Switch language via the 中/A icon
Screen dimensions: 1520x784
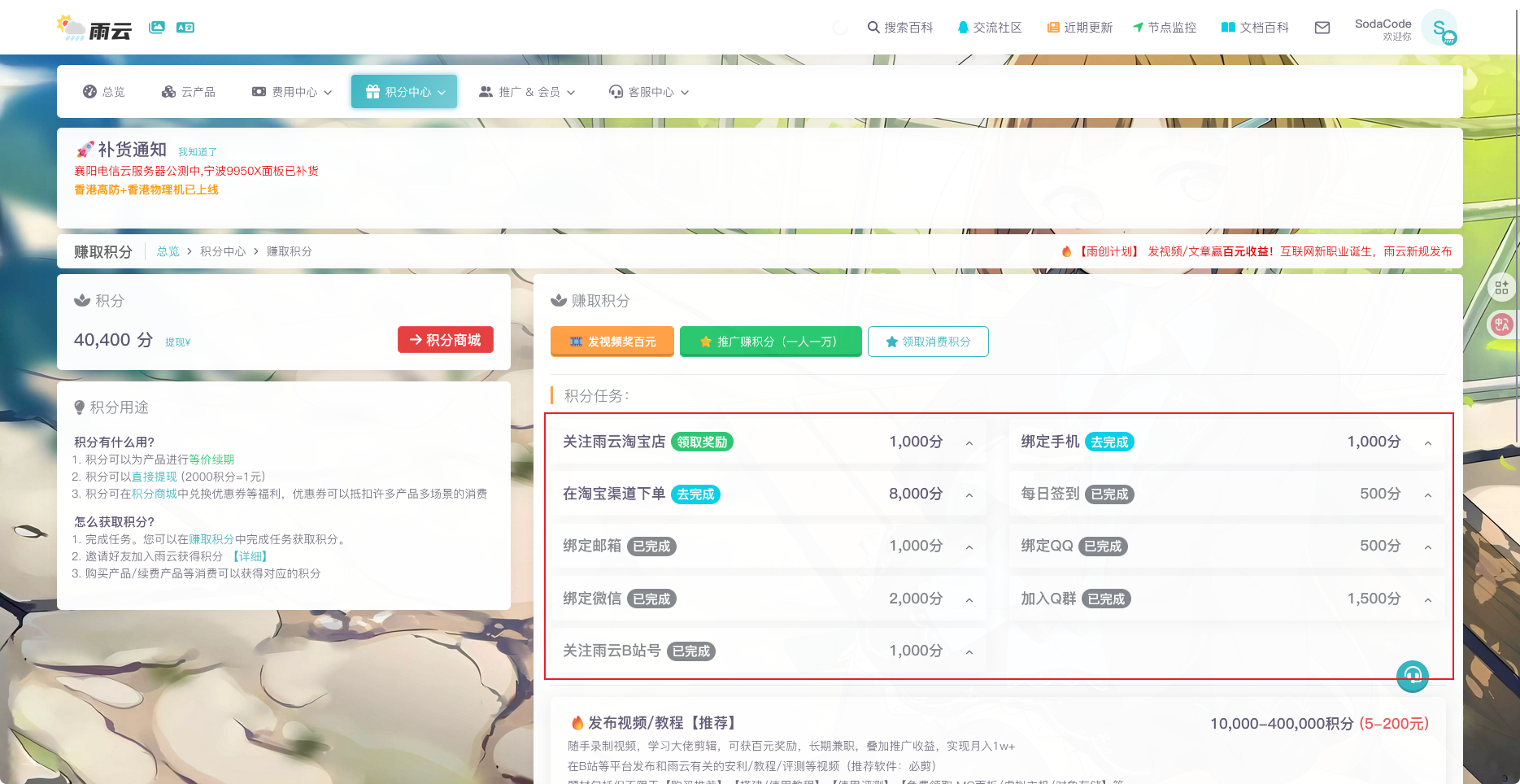pyautogui.click(x=1502, y=324)
